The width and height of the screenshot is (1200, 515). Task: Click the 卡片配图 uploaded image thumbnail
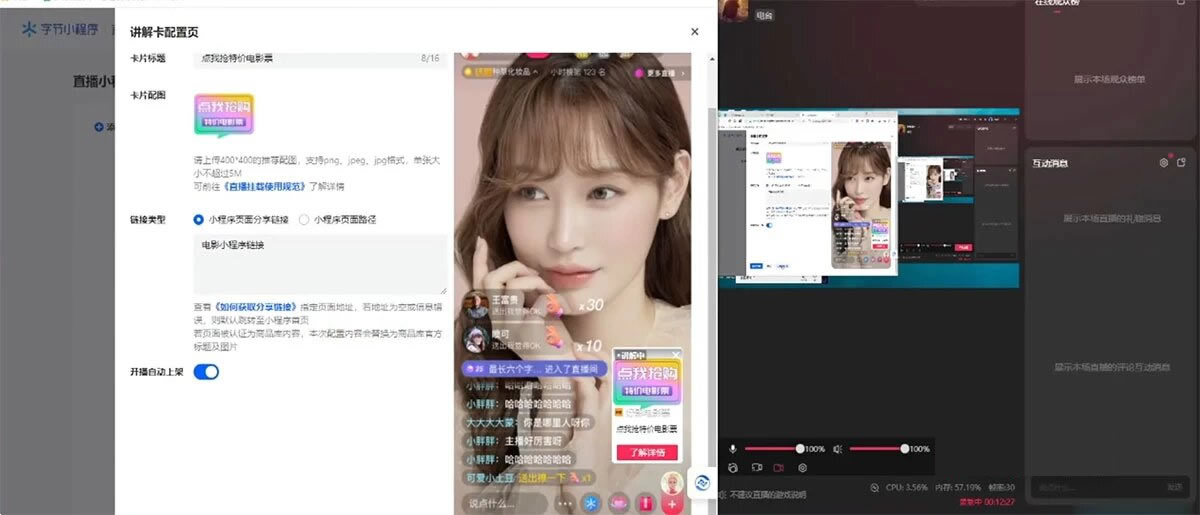click(x=223, y=116)
